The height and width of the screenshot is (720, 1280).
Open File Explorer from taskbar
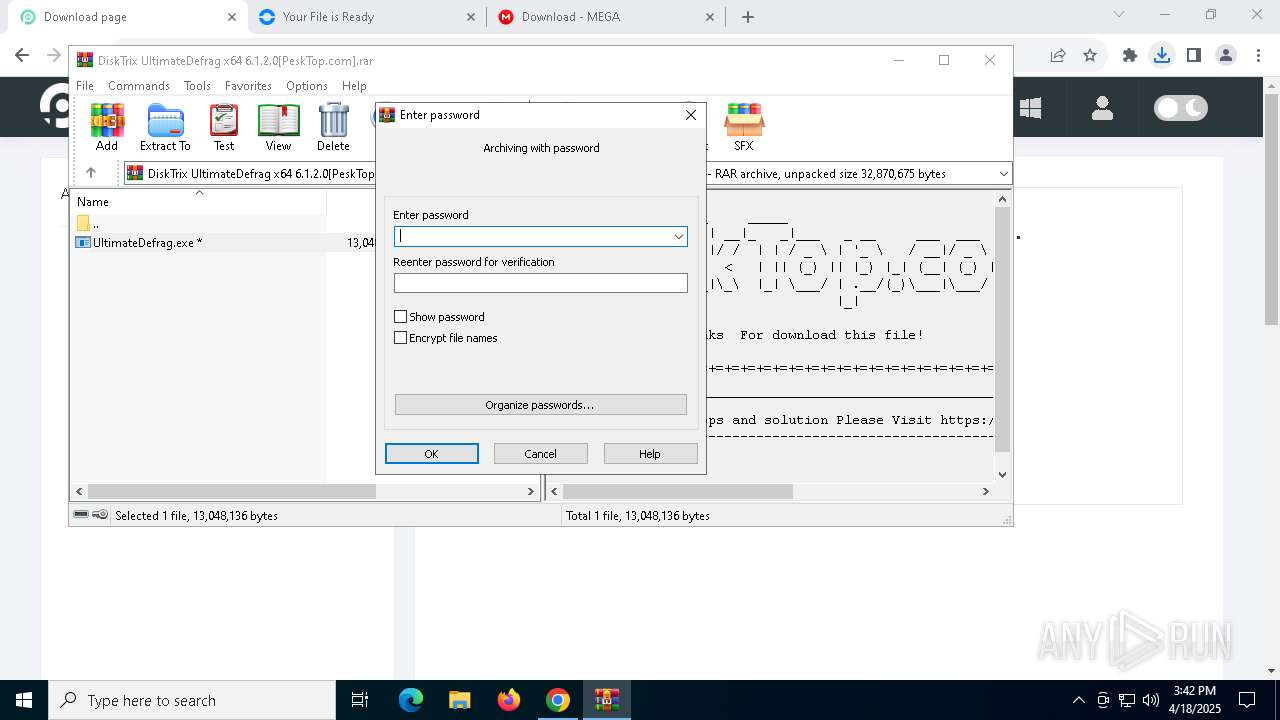460,700
